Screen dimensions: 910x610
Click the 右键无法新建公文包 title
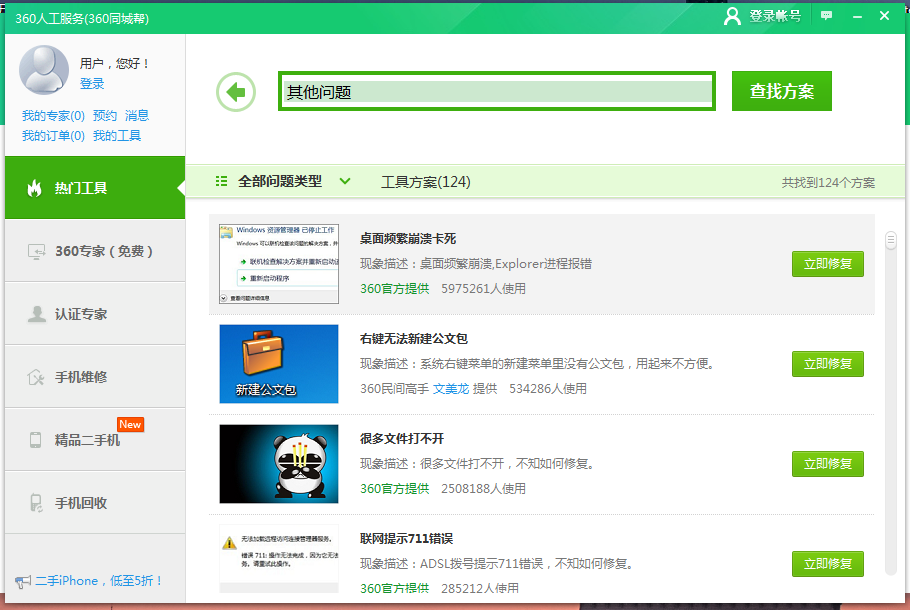tap(414, 338)
